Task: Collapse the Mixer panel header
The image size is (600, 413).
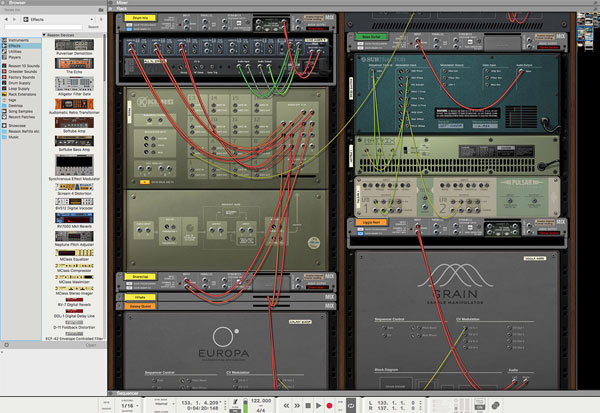Action: point(354,3)
